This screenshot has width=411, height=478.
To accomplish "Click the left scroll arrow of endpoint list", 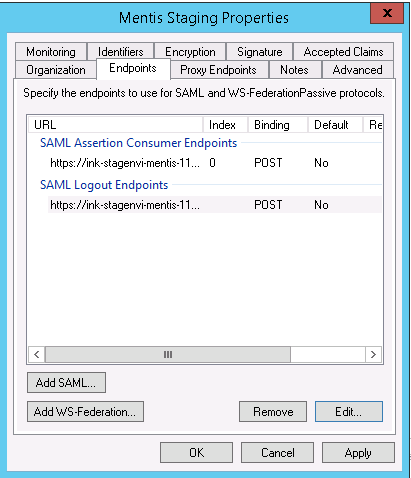I will [x=37, y=354].
